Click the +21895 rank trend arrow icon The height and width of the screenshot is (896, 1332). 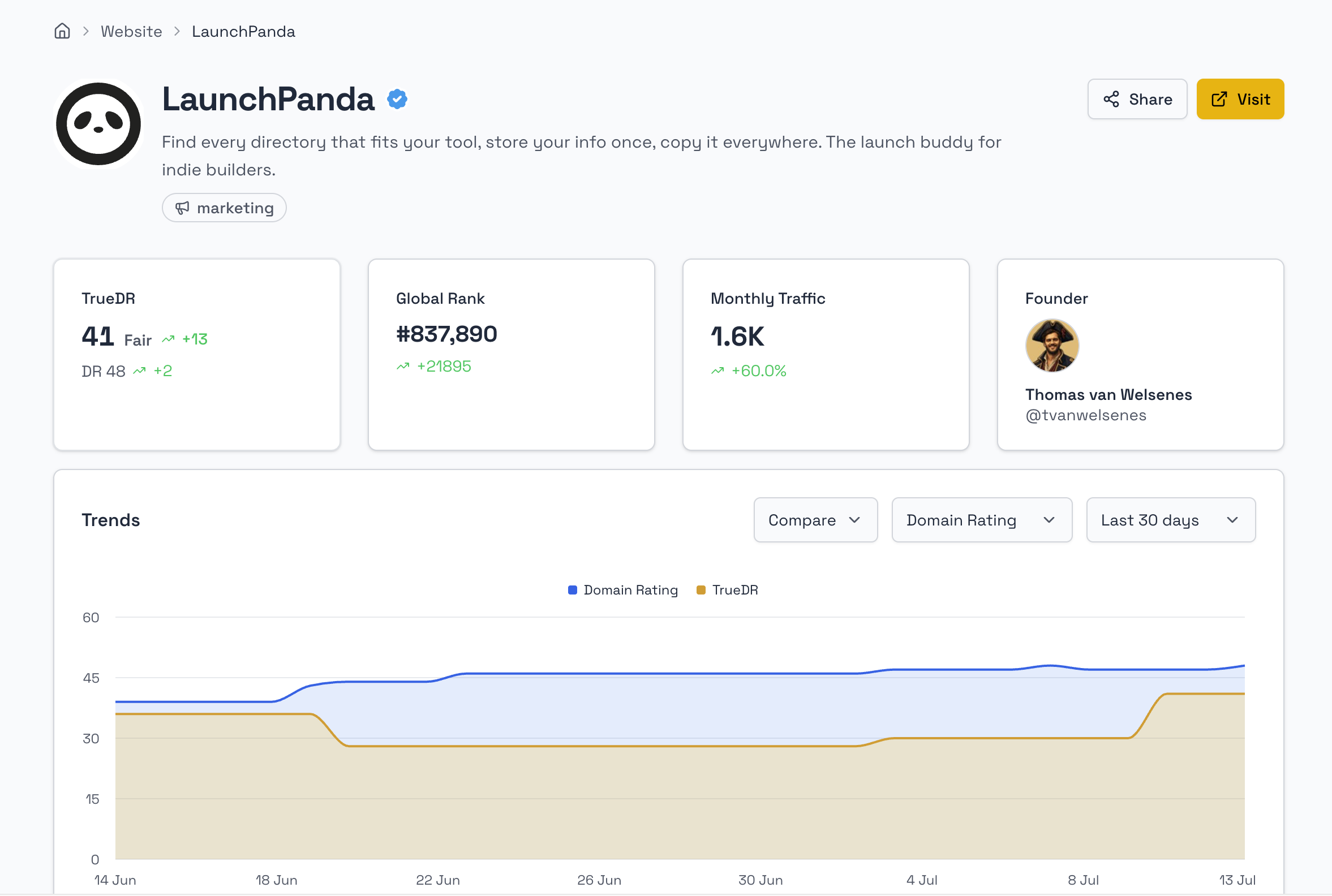click(x=403, y=367)
